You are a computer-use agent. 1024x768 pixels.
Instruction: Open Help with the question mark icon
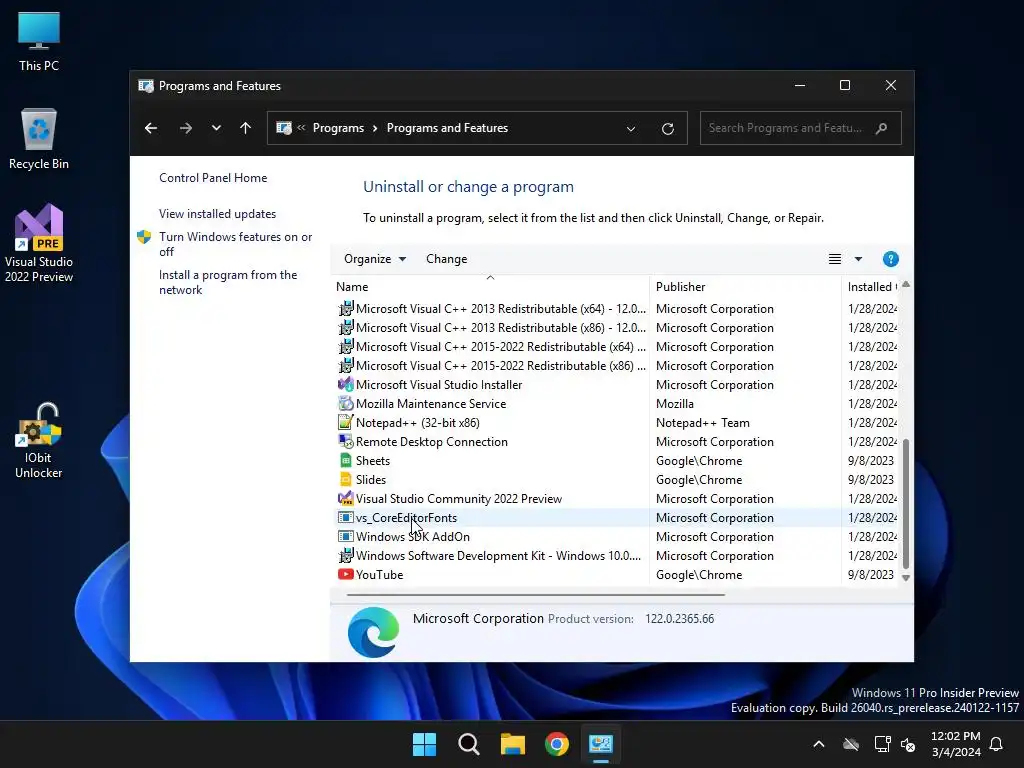[890, 259]
